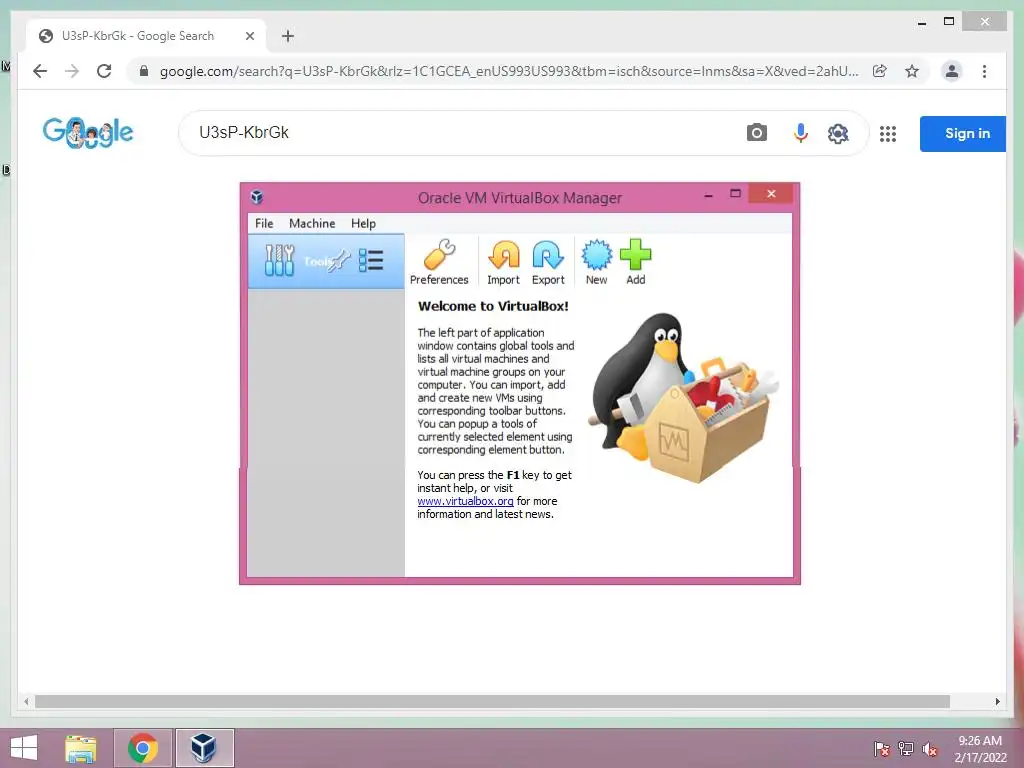Click the scroll right arrow

click(997, 701)
